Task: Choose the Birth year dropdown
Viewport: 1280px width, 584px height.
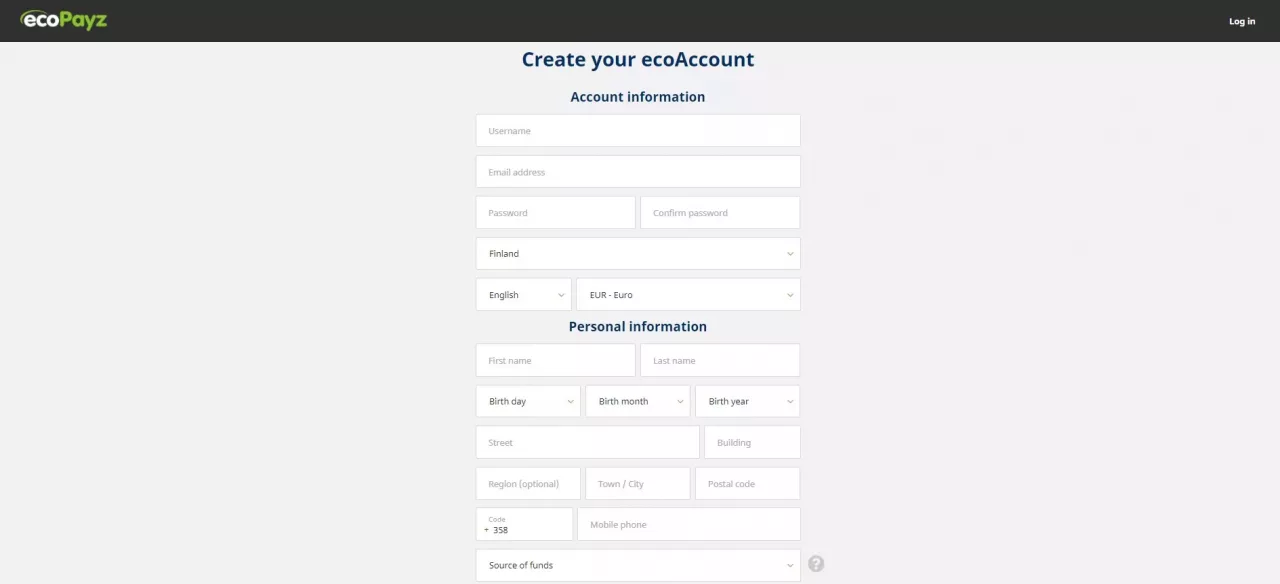Action: (748, 402)
